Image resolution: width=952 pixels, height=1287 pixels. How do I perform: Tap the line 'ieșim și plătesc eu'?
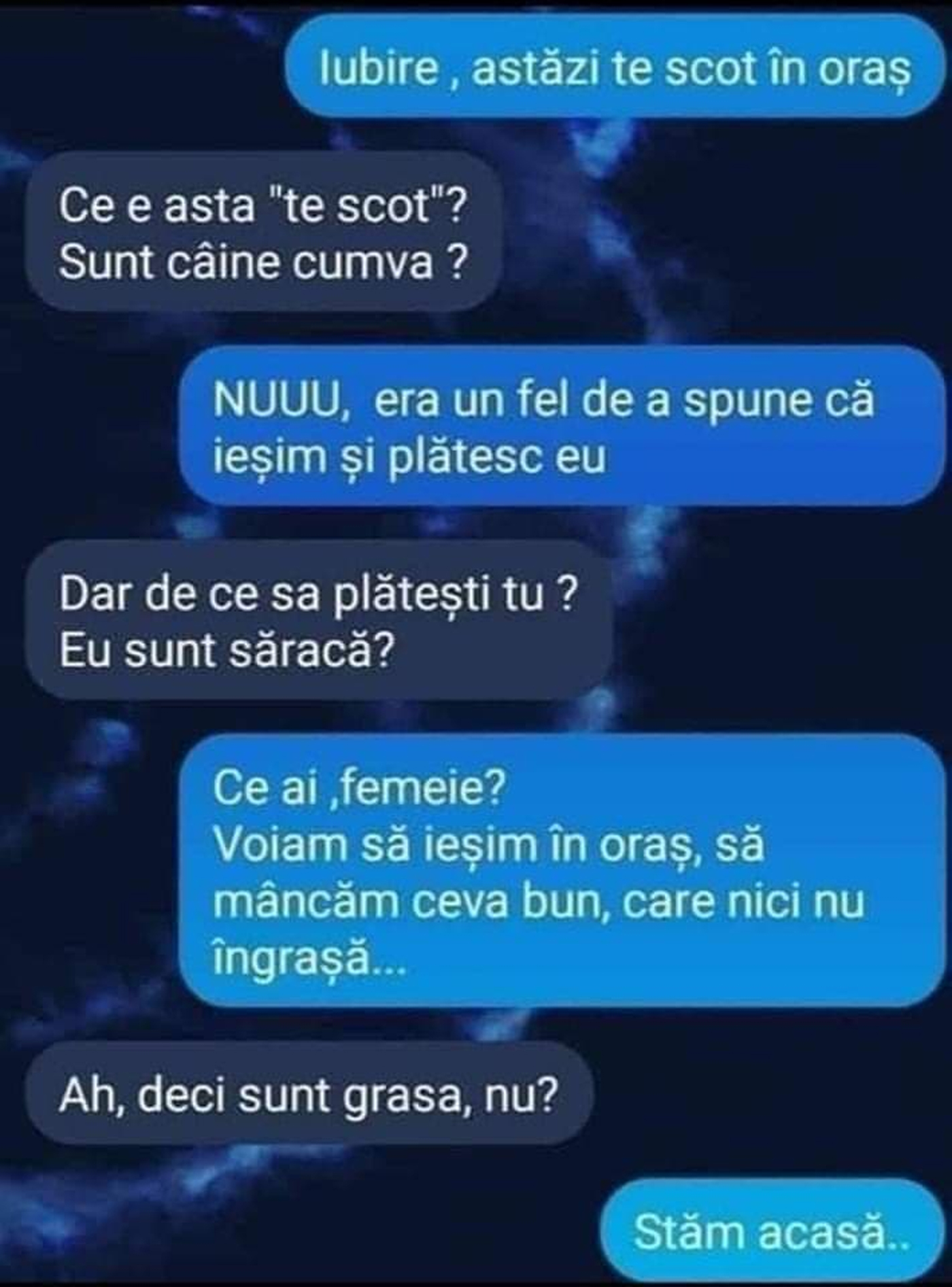[x=409, y=457]
